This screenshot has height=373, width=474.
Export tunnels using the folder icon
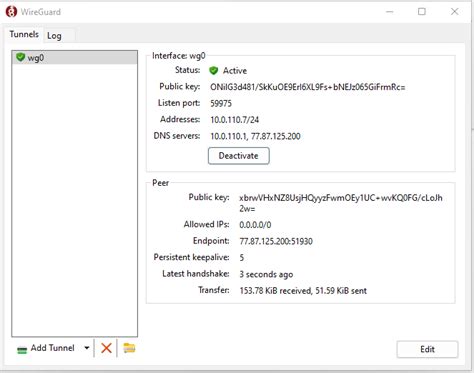pos(129,348)
